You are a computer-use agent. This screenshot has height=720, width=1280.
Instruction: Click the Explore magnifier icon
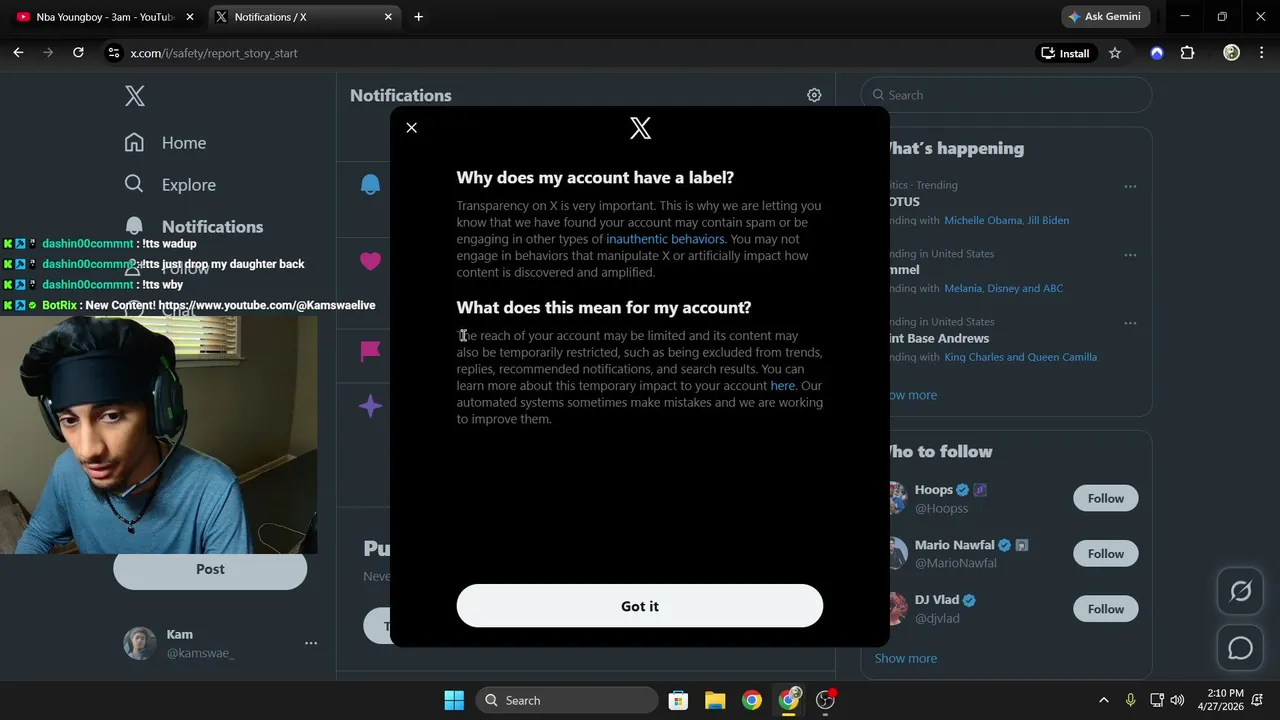pos(135,184)
